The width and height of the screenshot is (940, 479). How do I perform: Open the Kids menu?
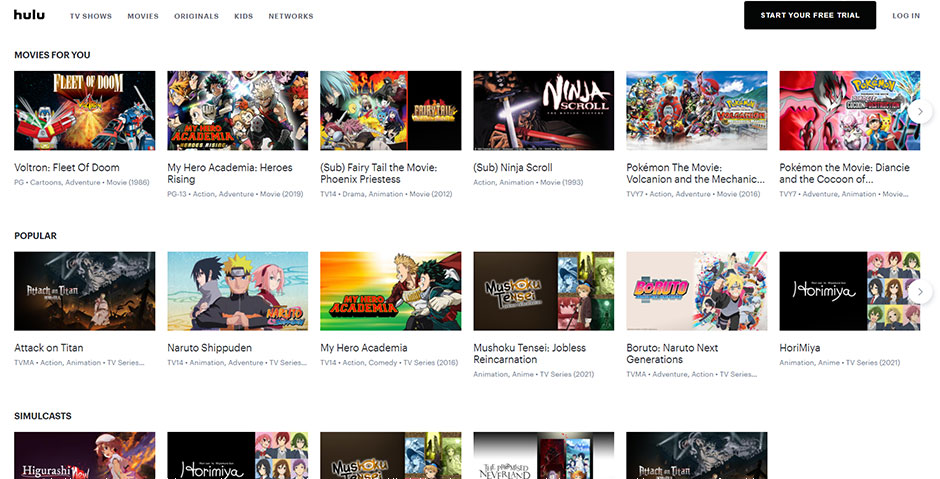tap(243, 16)
